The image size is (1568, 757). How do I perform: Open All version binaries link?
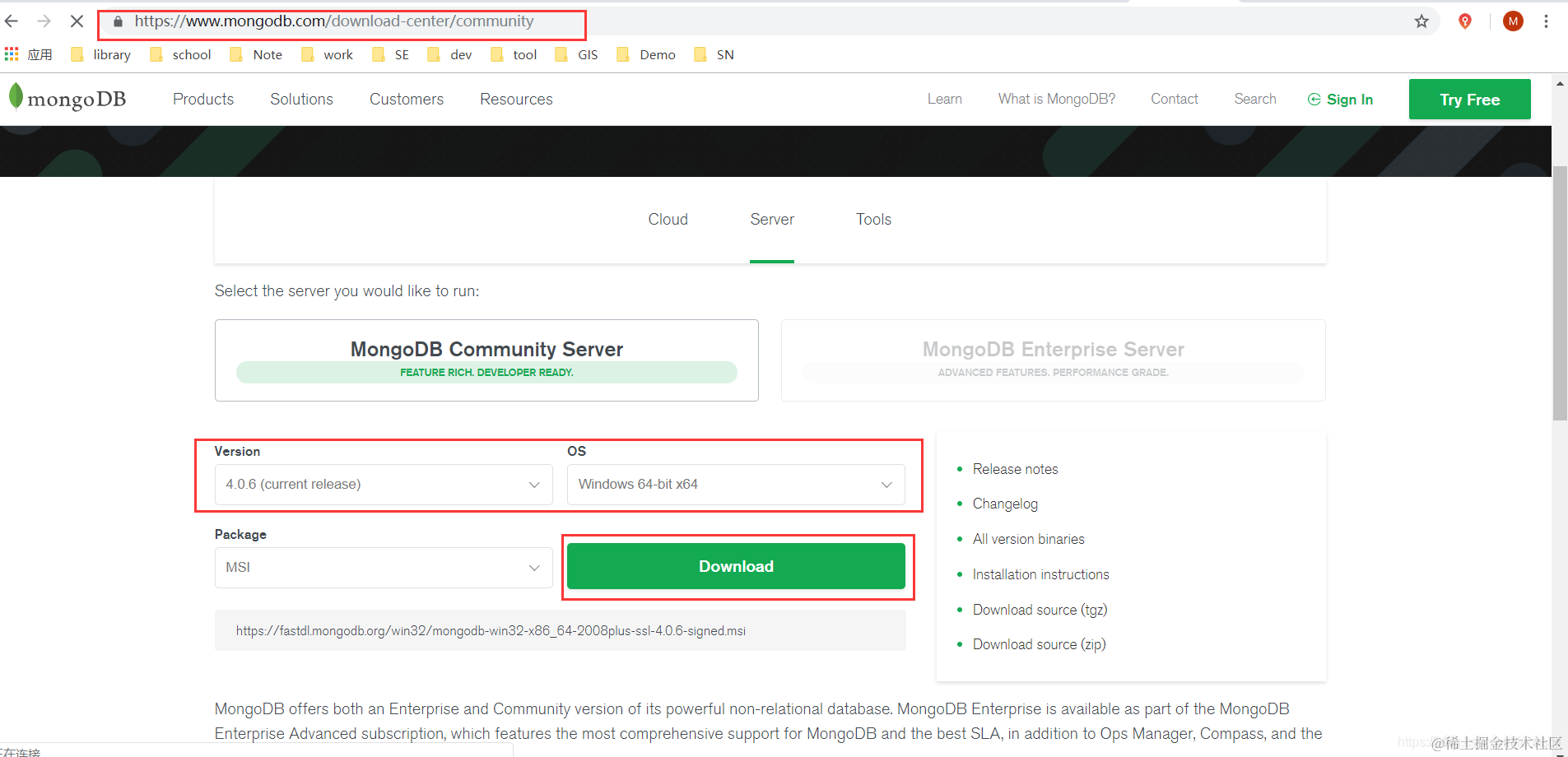pos(1028,539)
